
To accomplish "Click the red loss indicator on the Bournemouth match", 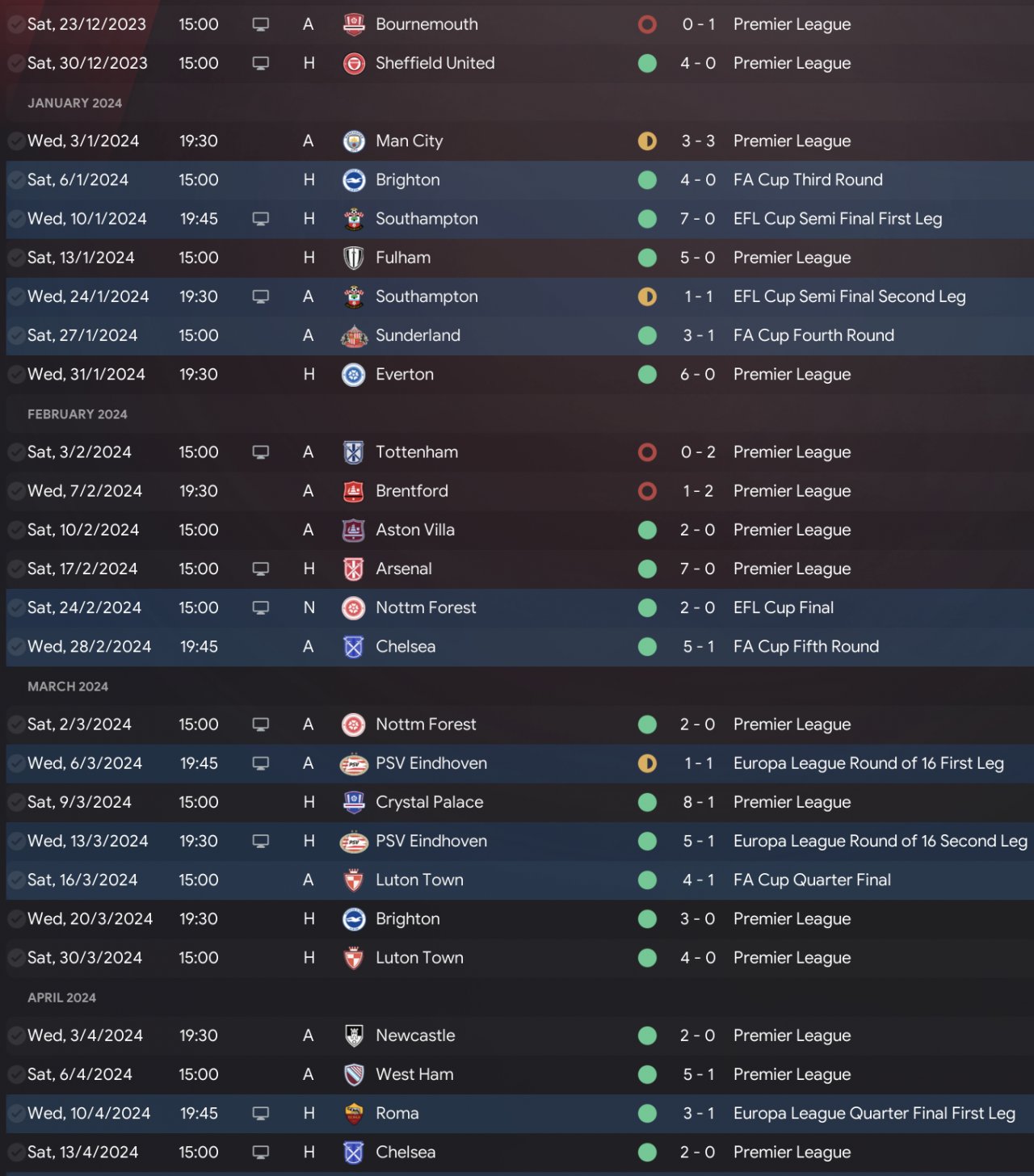I will (x=647, y=24).
